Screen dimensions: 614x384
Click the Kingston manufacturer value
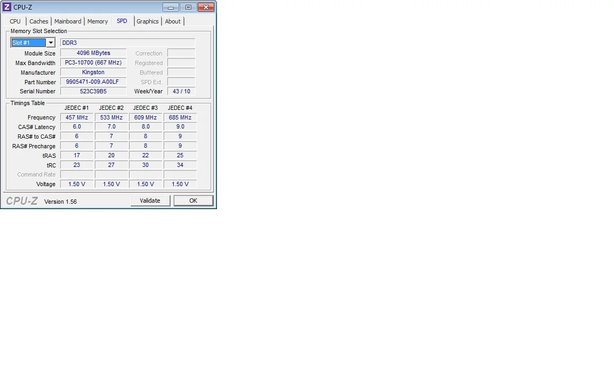pos(93,72)
